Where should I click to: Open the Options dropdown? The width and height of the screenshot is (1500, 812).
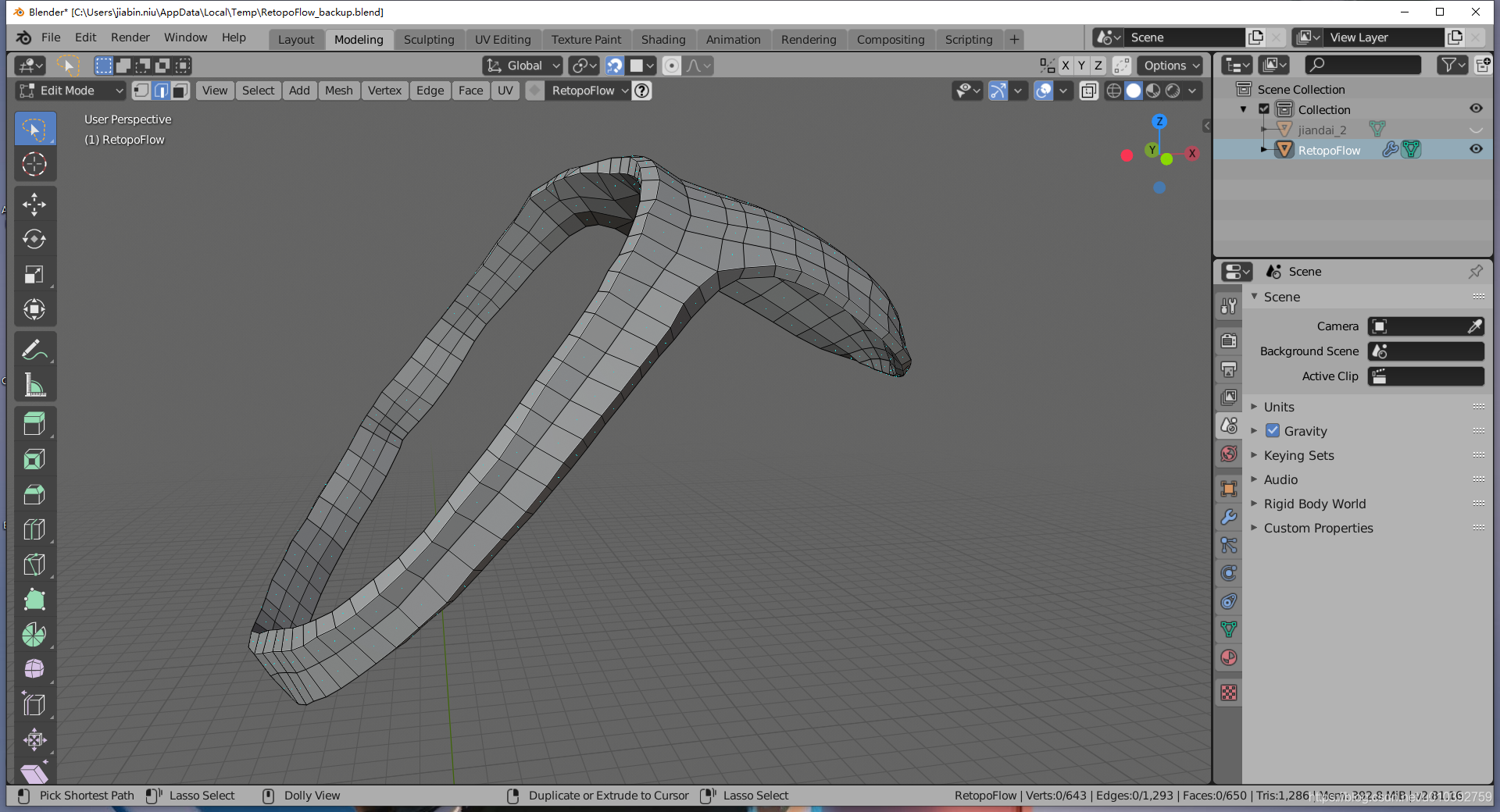coord(1170,66)
